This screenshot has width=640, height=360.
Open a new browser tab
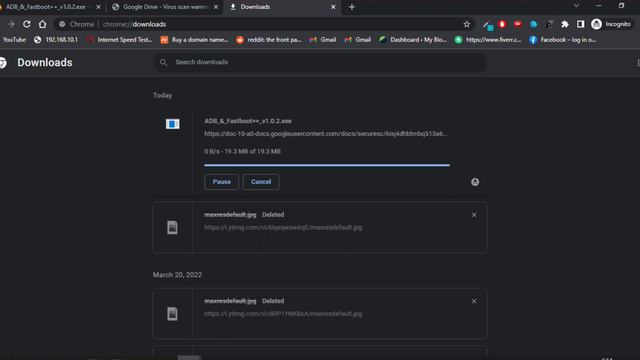coord(351,7)
